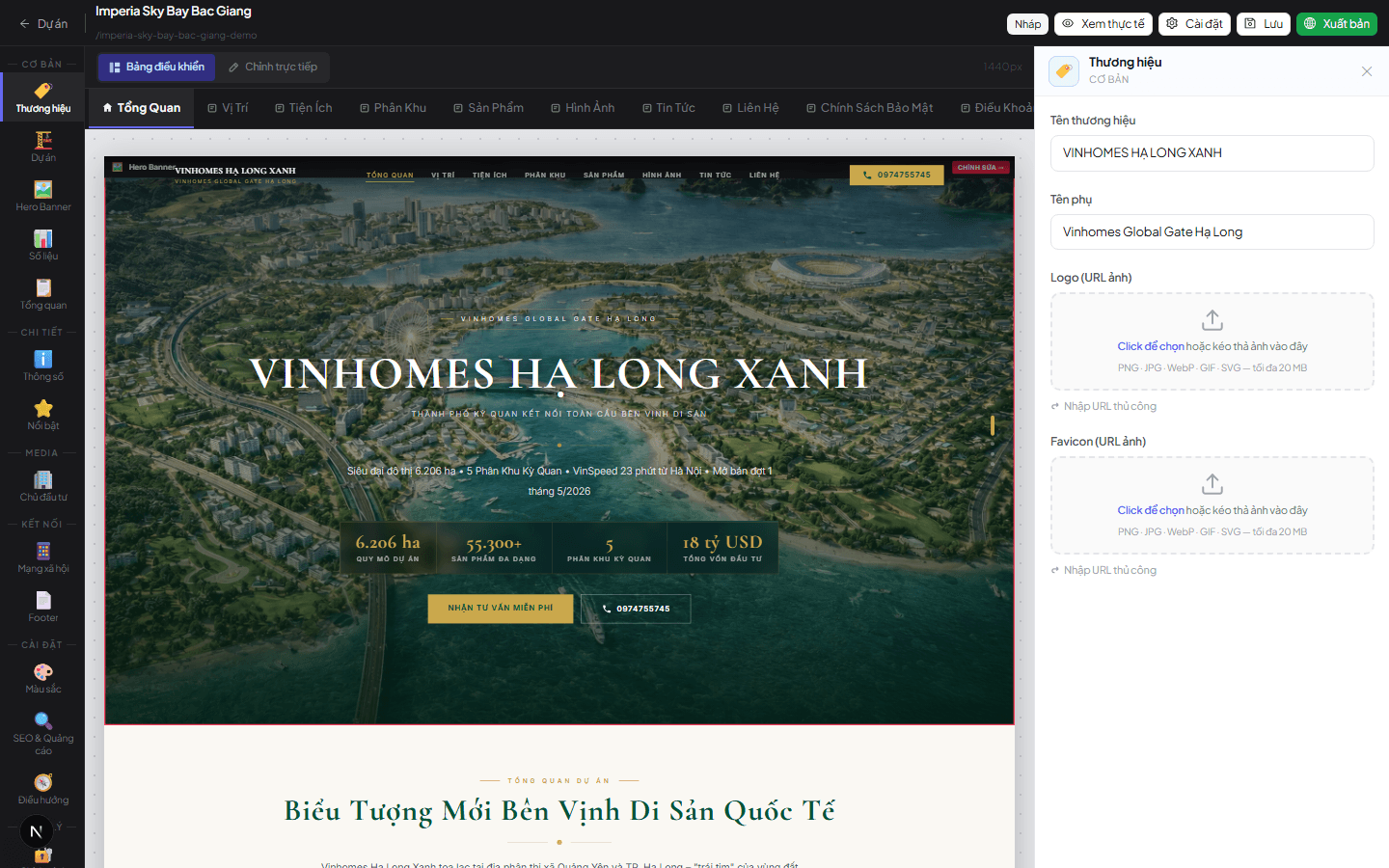Switch to Bảng điều khiển mode

click(x=156, y=67)
